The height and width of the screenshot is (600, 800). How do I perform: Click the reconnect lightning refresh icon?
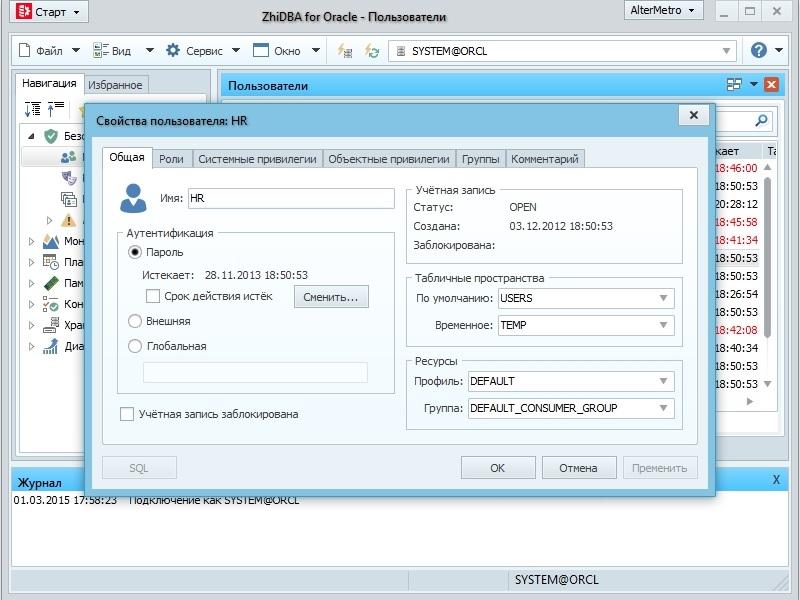372,51
